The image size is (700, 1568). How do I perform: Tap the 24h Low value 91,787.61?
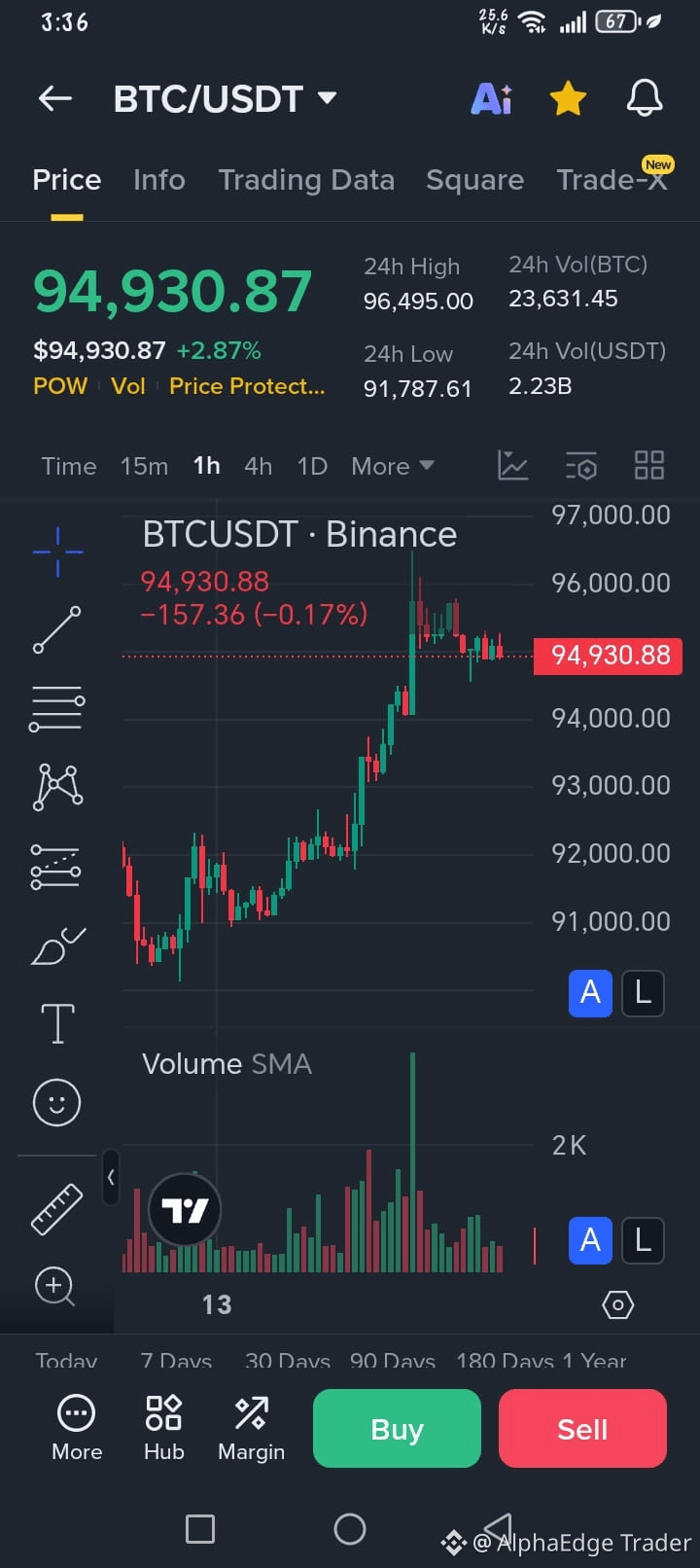coord(417,389)
